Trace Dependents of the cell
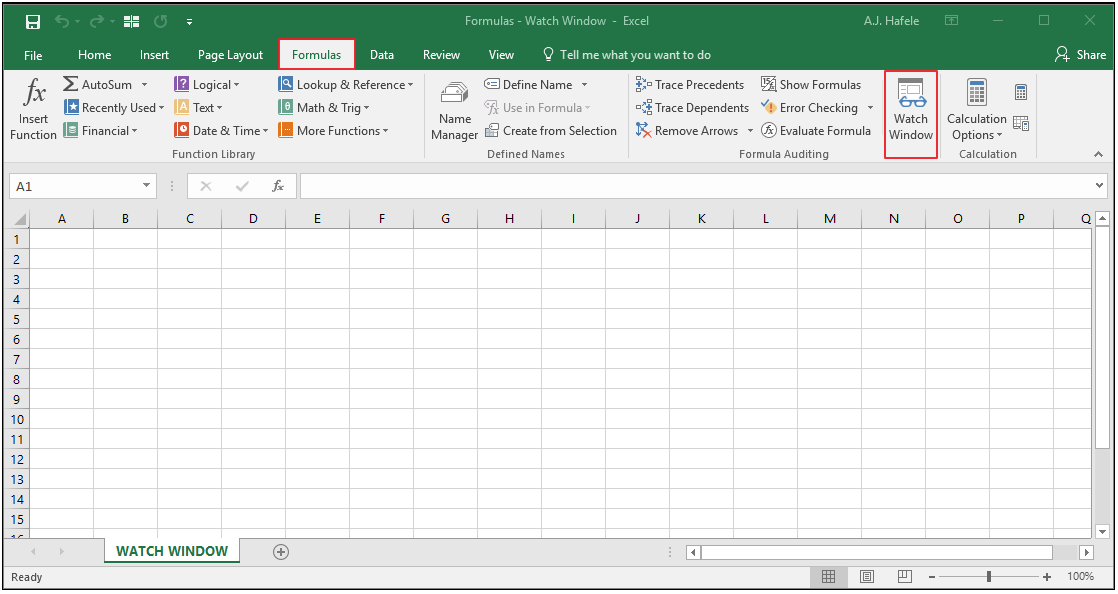The width and height of the screenshot is (1118, 594). [692, 108]
